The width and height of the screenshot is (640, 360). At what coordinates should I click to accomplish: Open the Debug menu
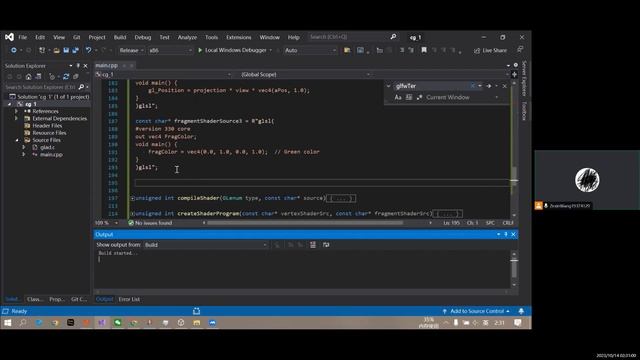pyautogui.click(x=142, y=37)
